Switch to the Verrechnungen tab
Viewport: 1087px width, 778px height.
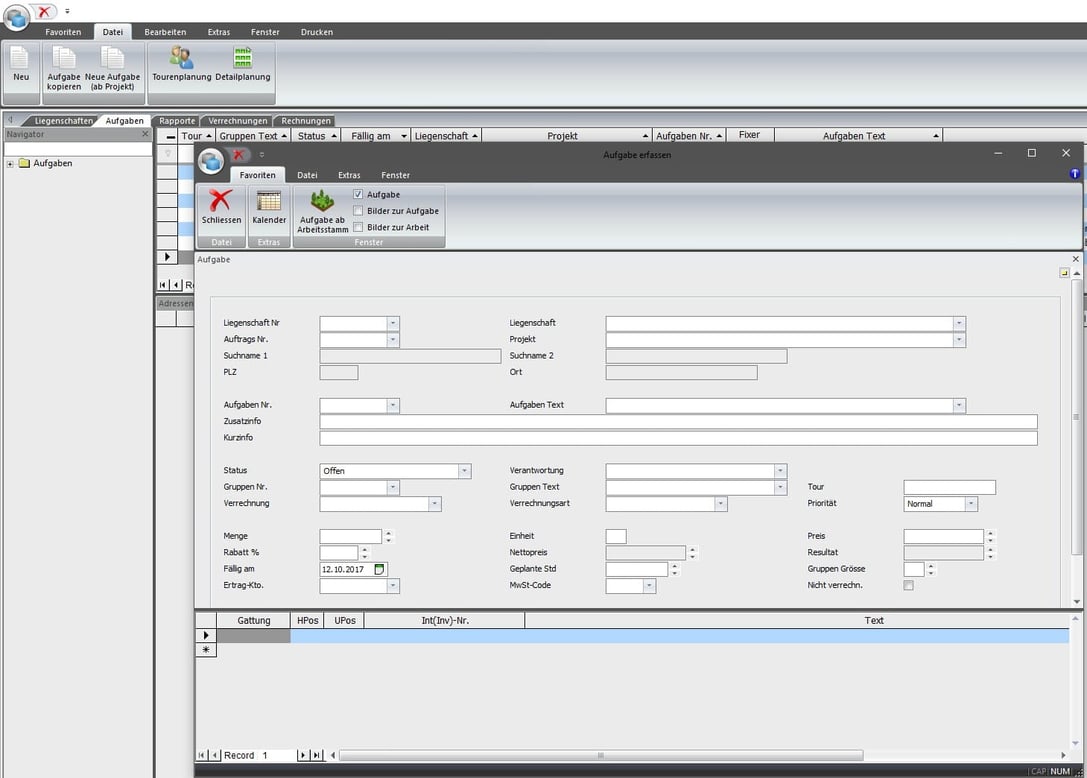click(237, 121)
